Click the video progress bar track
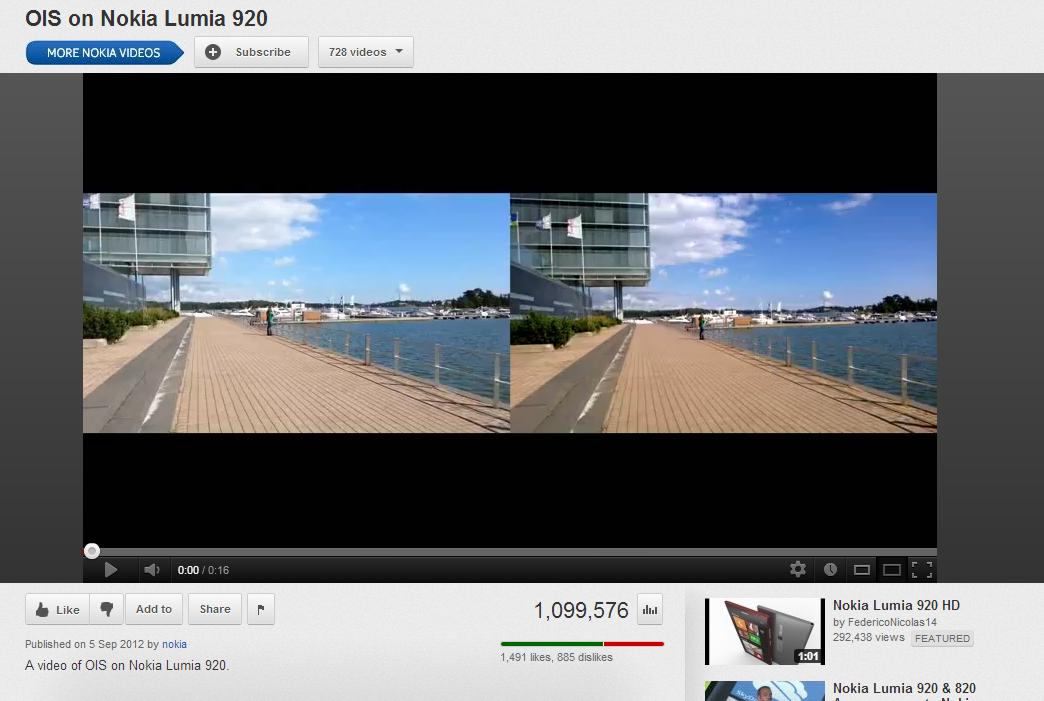The height and width of the screenshot is (701, 1044). click(x=510, y=552)
